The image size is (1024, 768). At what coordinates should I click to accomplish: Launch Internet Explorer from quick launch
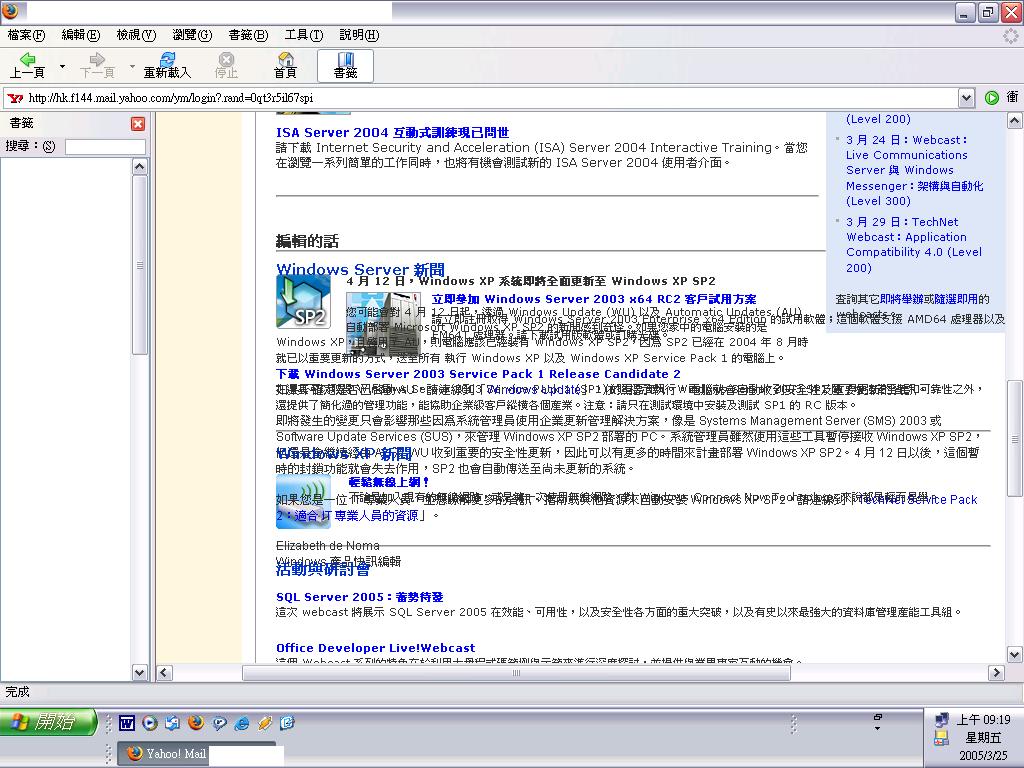[241, 723]
